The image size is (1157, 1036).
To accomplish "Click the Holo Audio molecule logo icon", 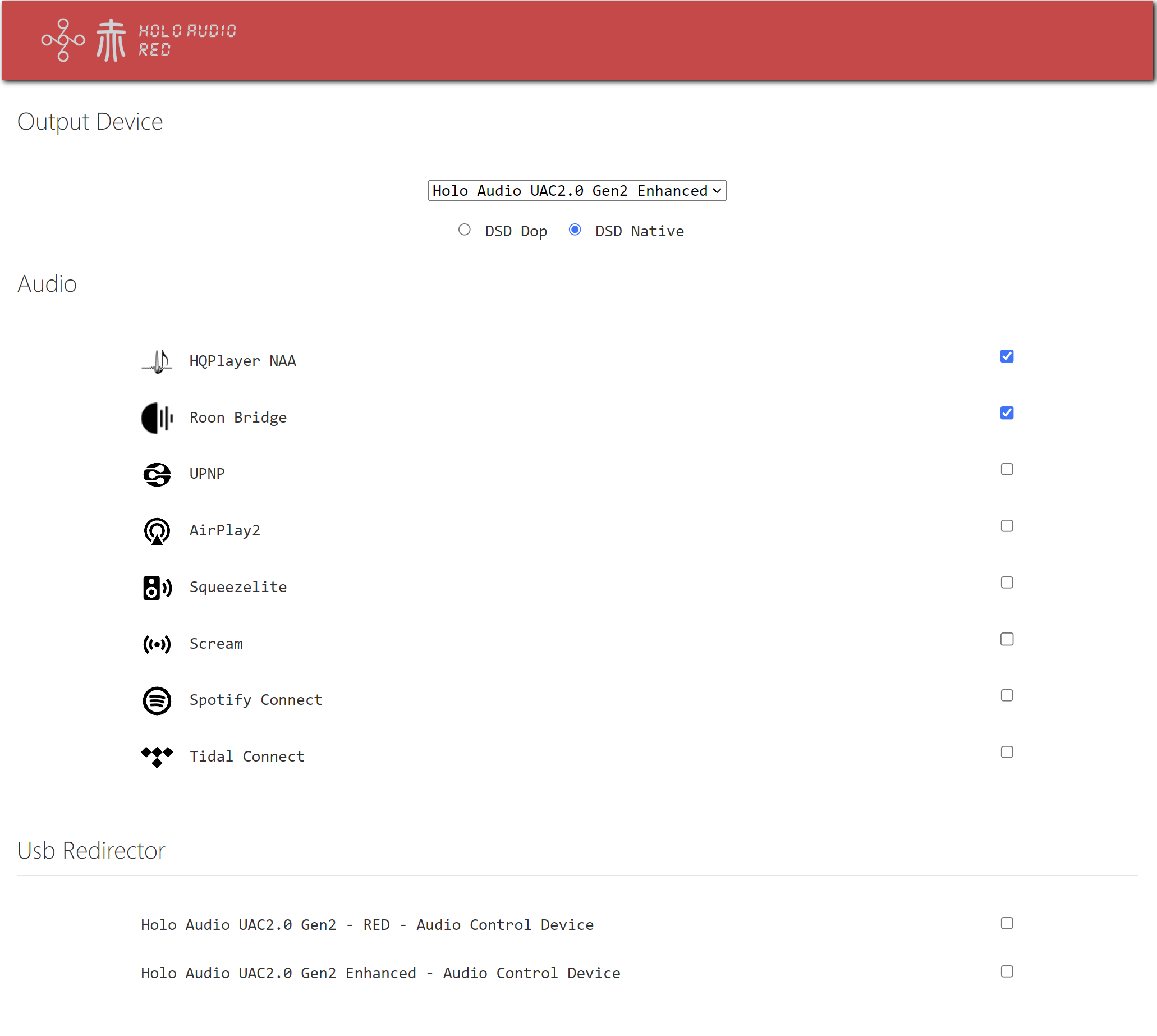I will (63, 40).
